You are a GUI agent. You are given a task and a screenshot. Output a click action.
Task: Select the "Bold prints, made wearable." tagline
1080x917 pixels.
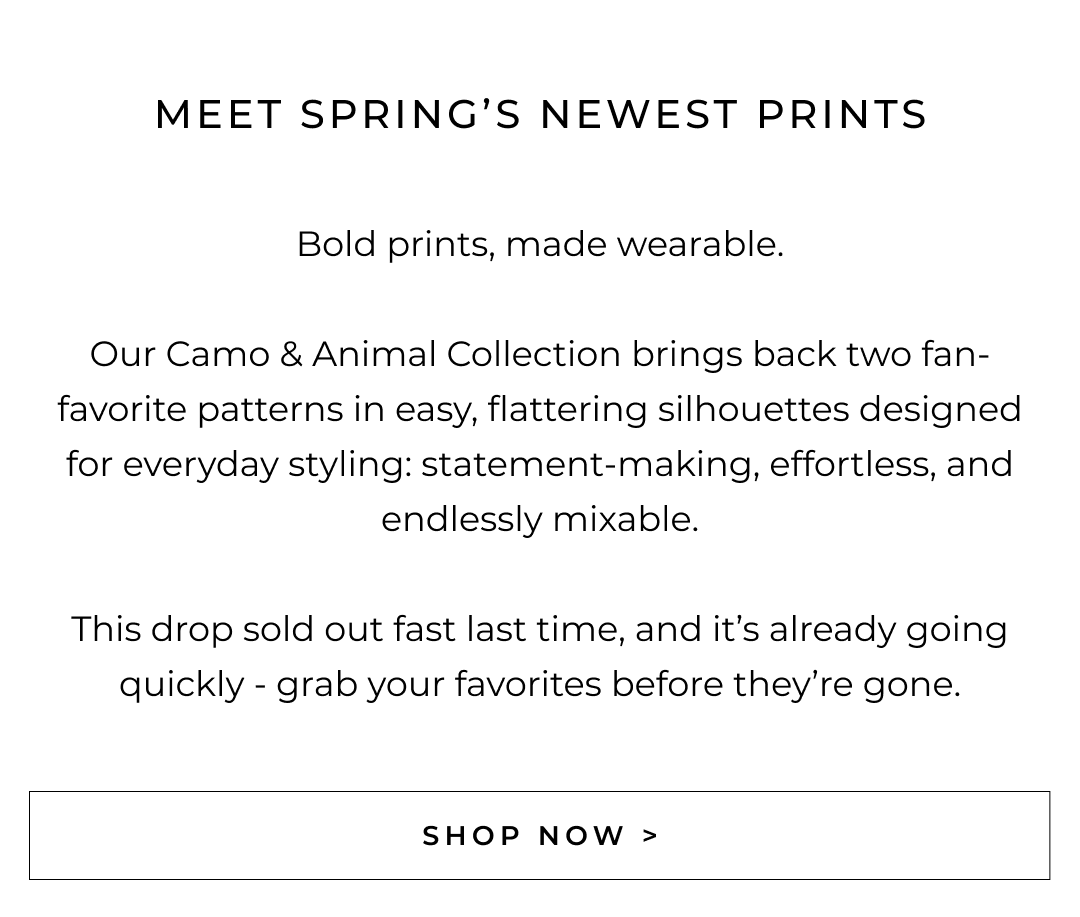tap(540, 244)
